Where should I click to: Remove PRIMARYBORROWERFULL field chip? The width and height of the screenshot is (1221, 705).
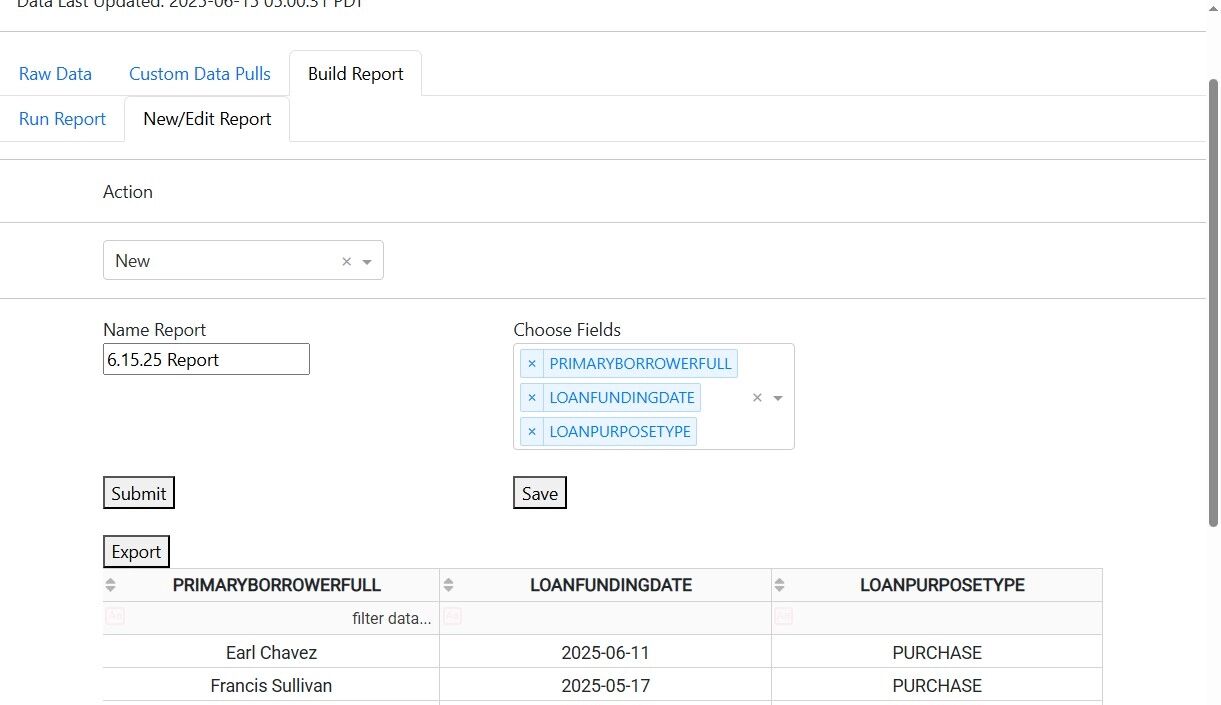pyautogui.click(x=532, y=364)
